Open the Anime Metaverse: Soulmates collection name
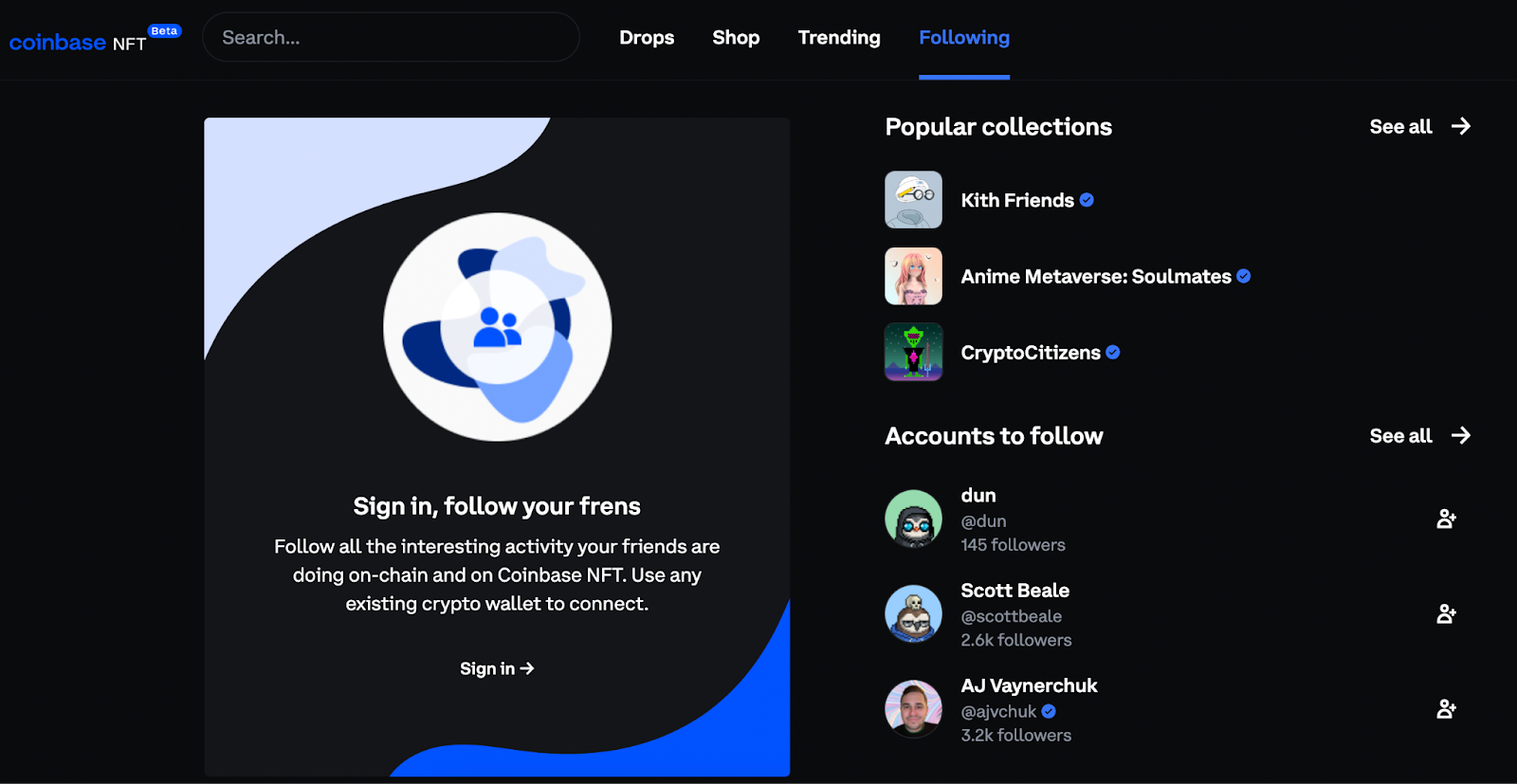The height and width of the screenshot is (784, 1517). click(x=1096, y=277)
